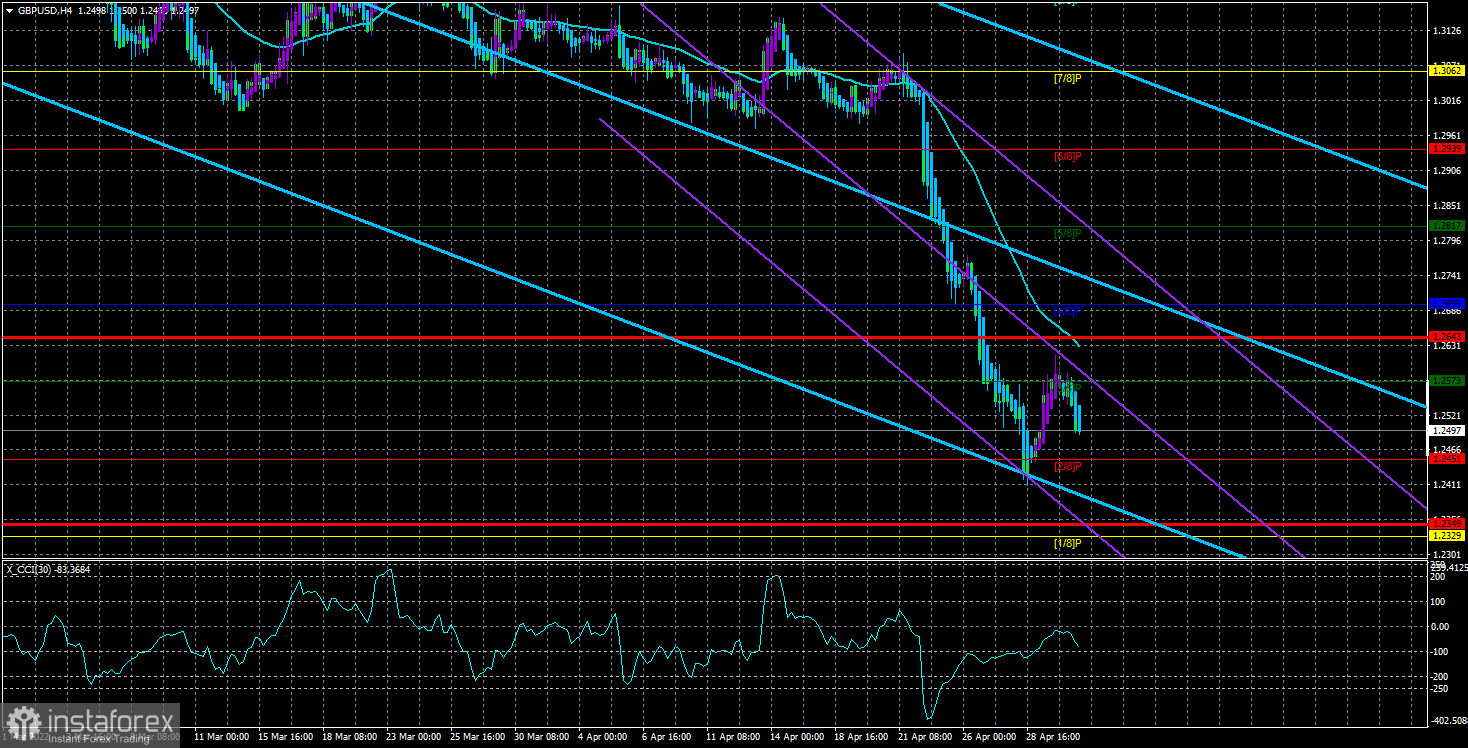Click the small triangle before GBPUSD,H4
1468x748 pixels.
click(9, 10)
